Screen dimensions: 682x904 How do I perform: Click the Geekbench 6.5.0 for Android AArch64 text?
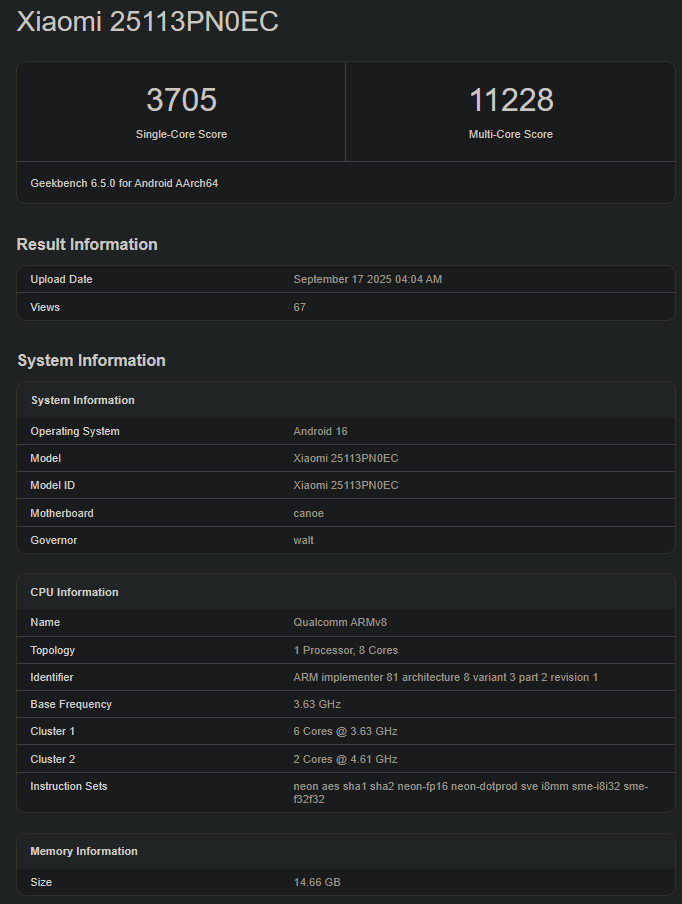coord(124,183)
